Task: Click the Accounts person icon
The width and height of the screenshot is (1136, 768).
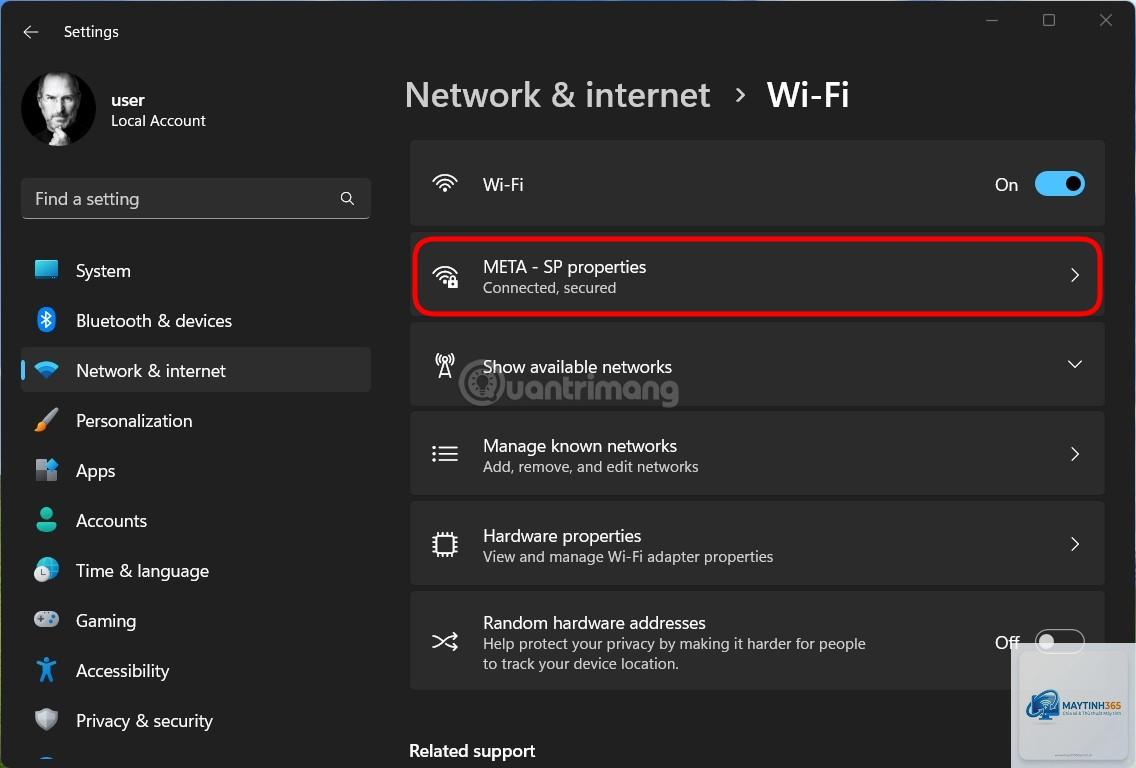Action: click(46, 519)
